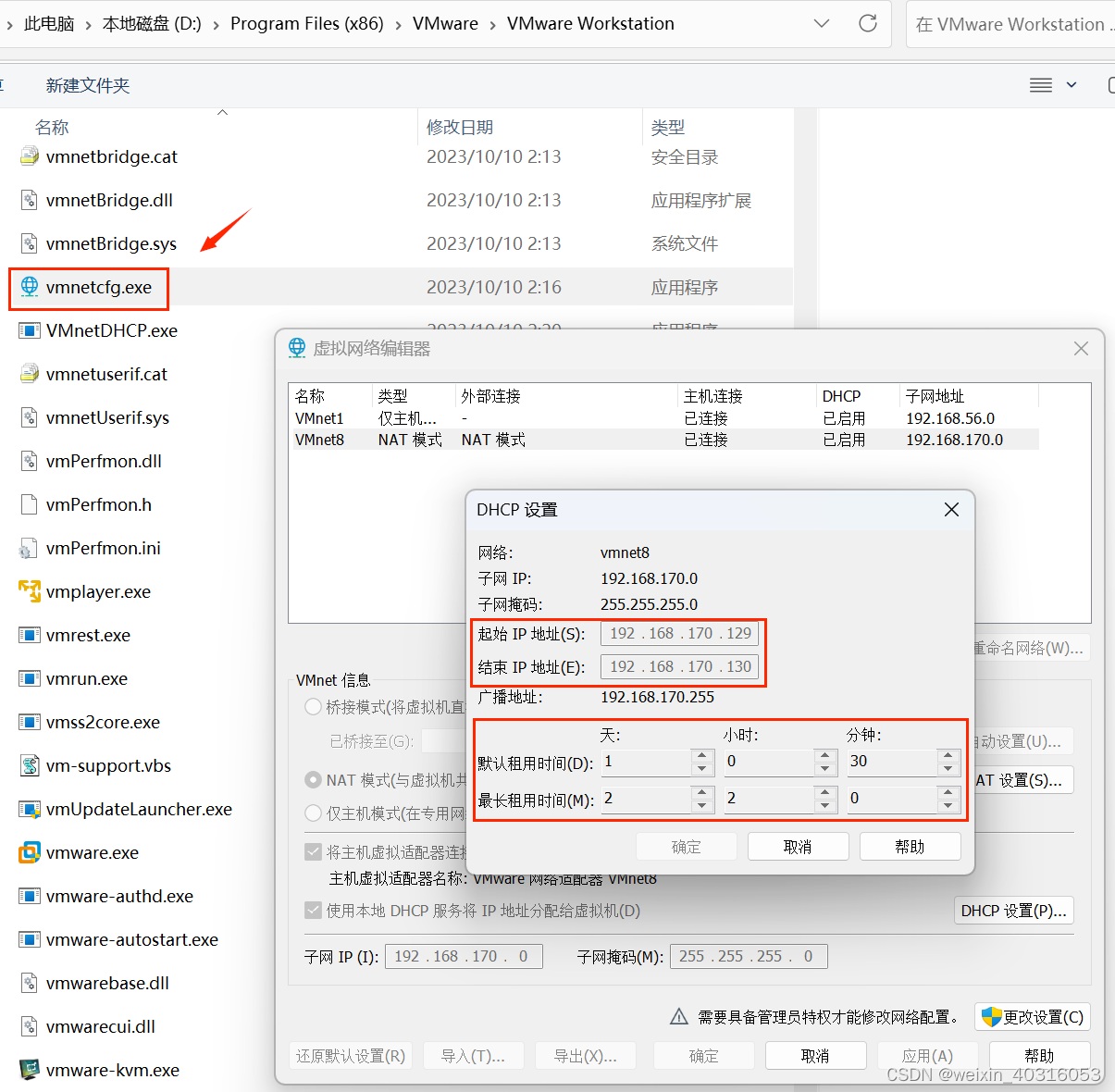Expand the chevron beside the view layout icon
Viewport: 1115px width, 1092px height.
[x=1072, y=85]
